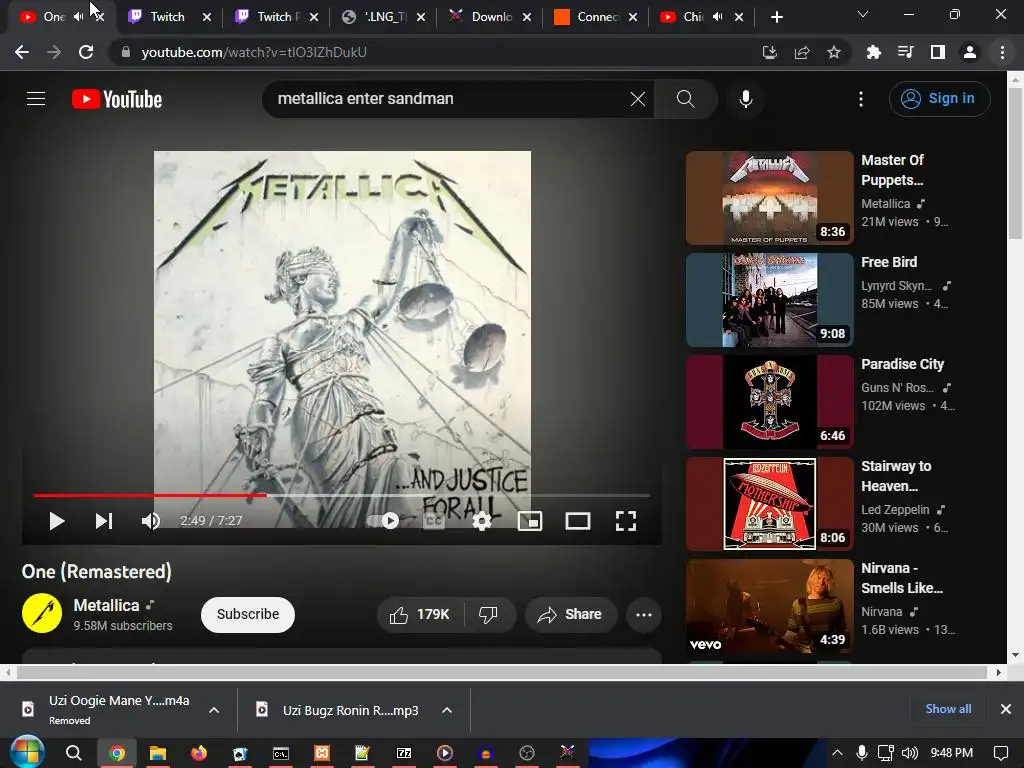Open the YouTube hamburger guide menu

(36, 99)
